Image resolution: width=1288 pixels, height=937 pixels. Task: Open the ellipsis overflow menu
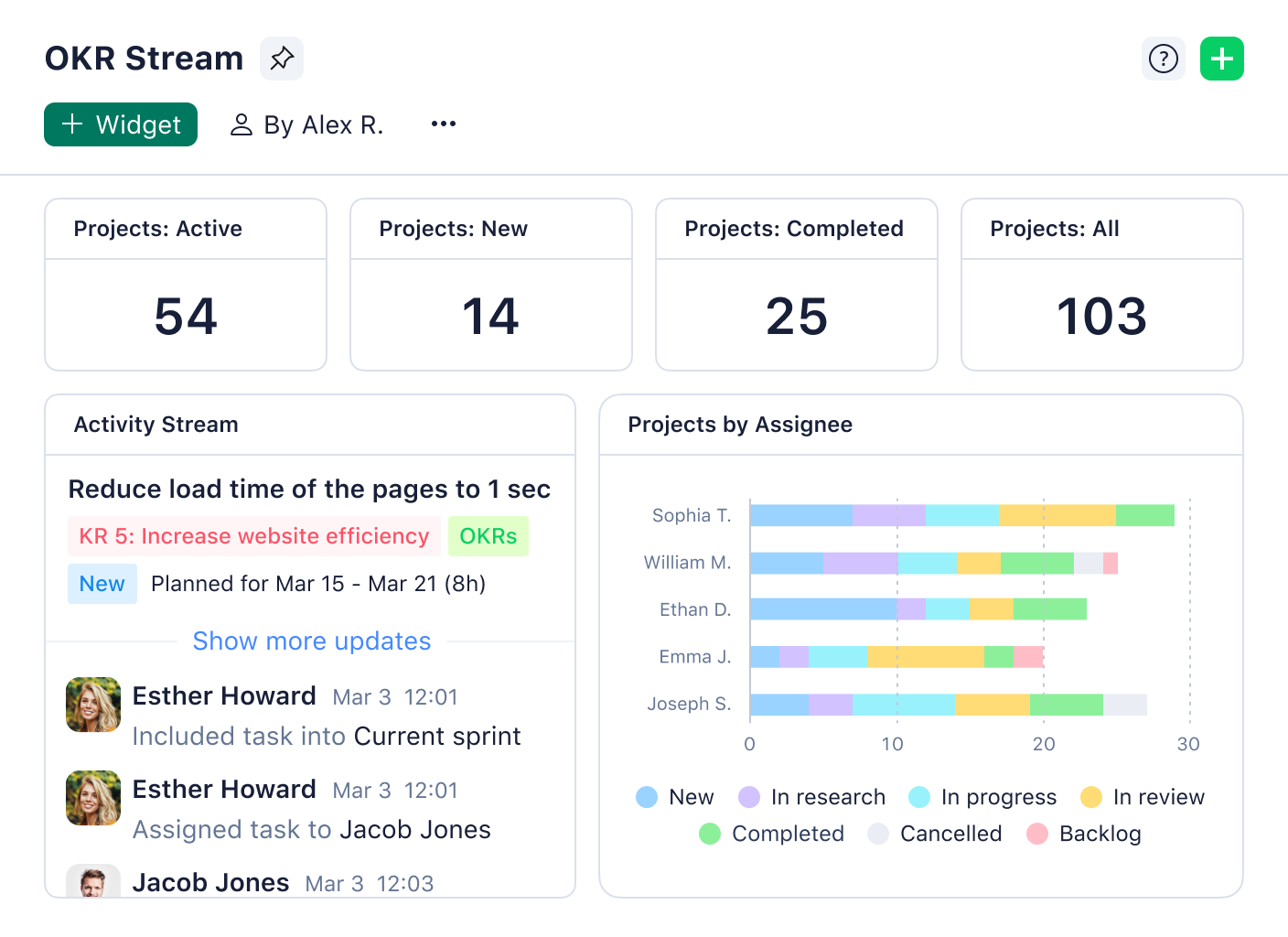coord(443,124)
